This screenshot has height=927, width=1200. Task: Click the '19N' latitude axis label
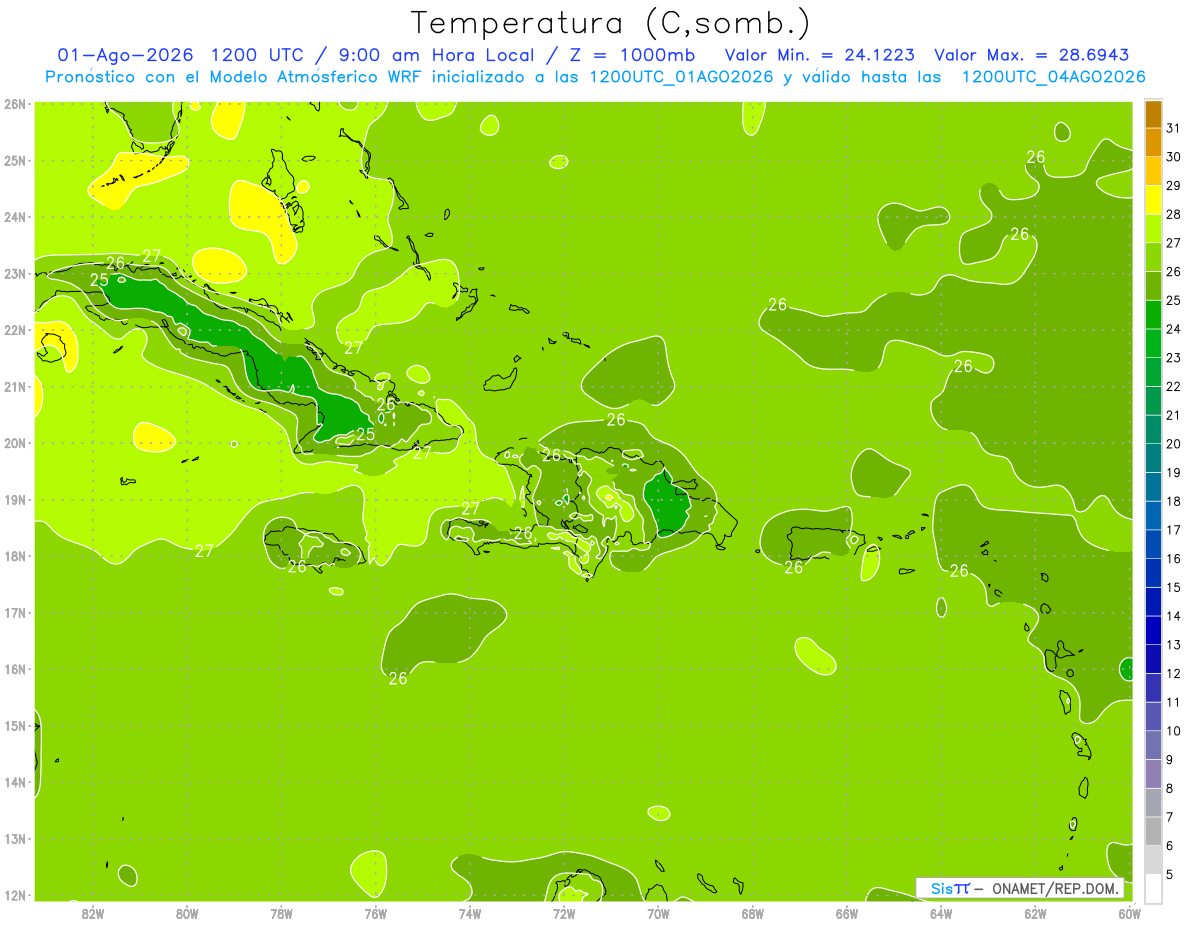click(15, 499)
